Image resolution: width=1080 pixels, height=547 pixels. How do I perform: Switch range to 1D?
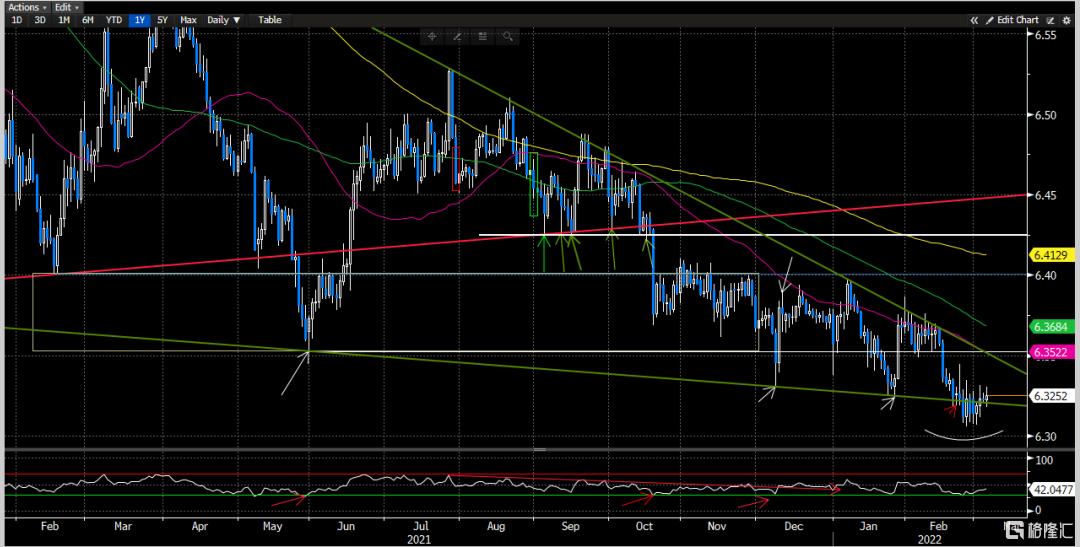point(17,20)
